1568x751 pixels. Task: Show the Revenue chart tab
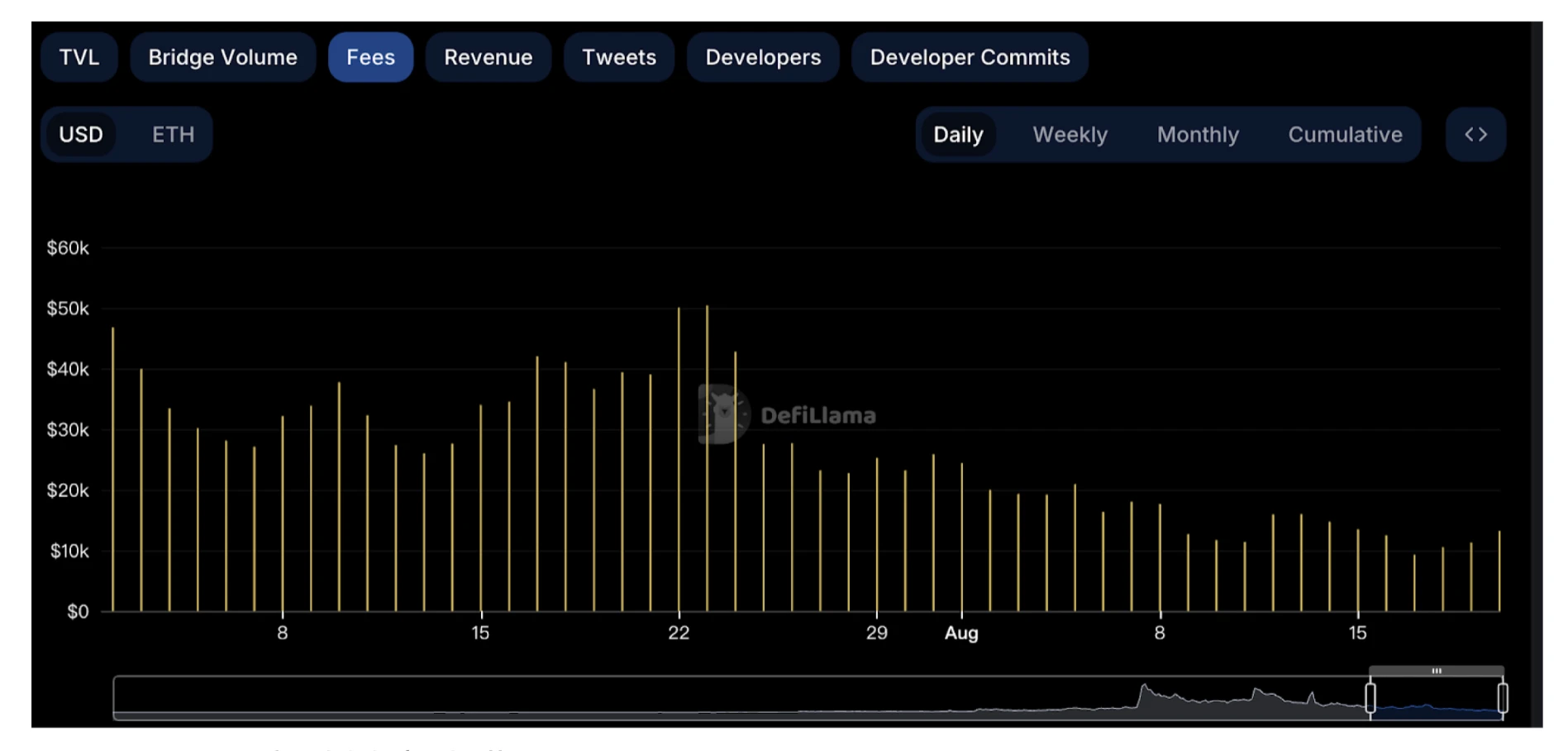coord(488,57)
